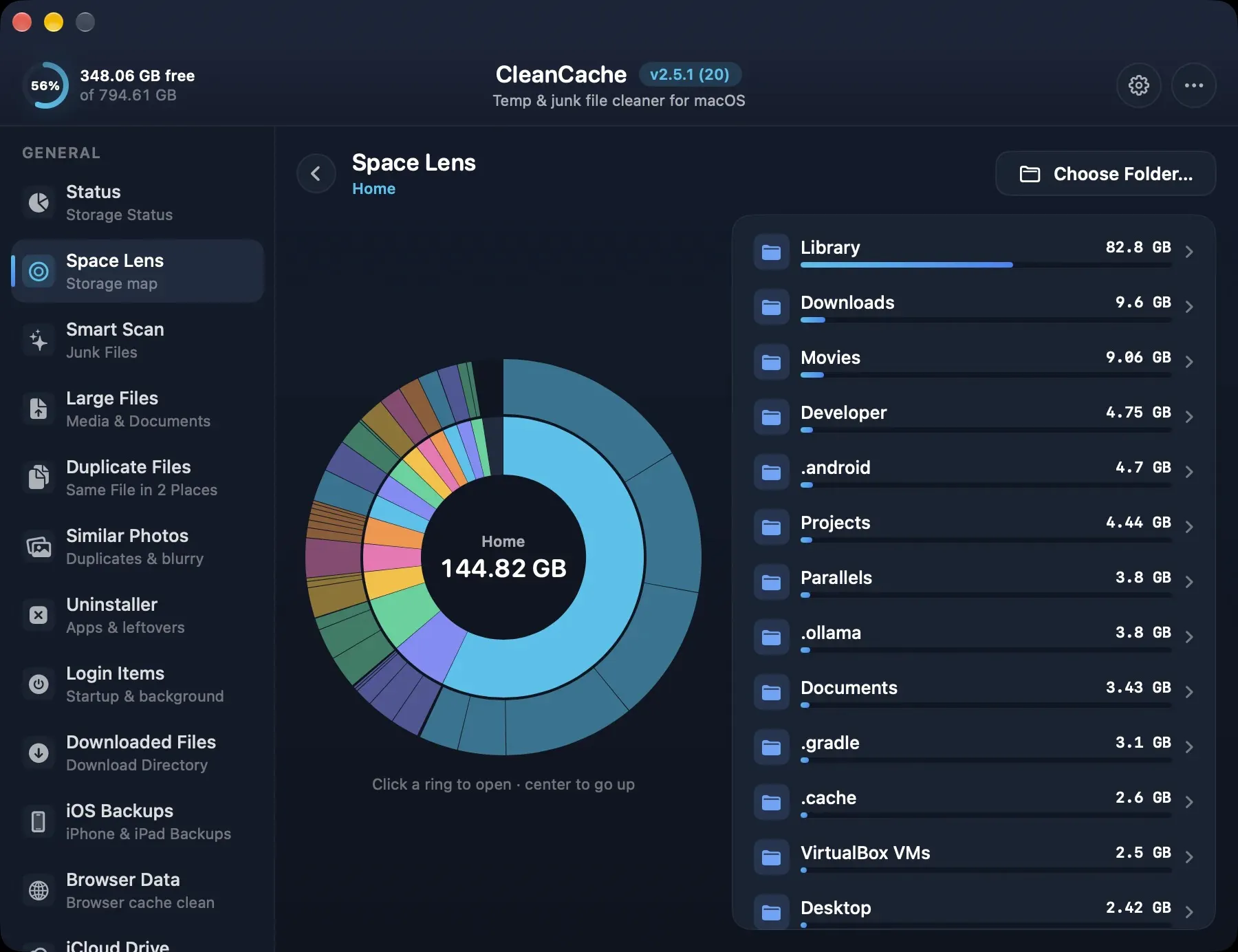
Task: Click the Movies 9.06 GB size value
Action: (1138, 357)
